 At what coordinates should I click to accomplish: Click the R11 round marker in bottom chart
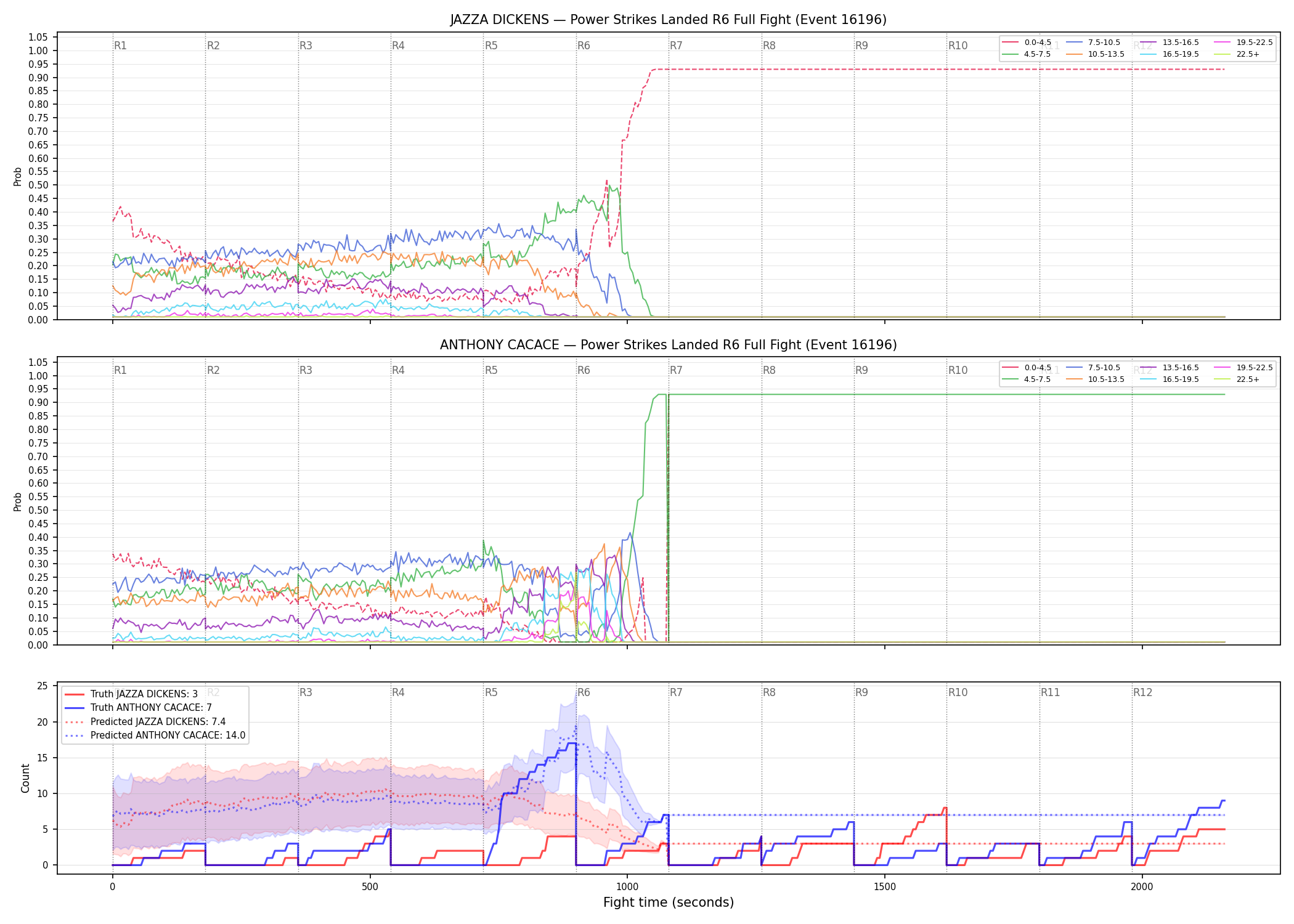click(1051, 692)
